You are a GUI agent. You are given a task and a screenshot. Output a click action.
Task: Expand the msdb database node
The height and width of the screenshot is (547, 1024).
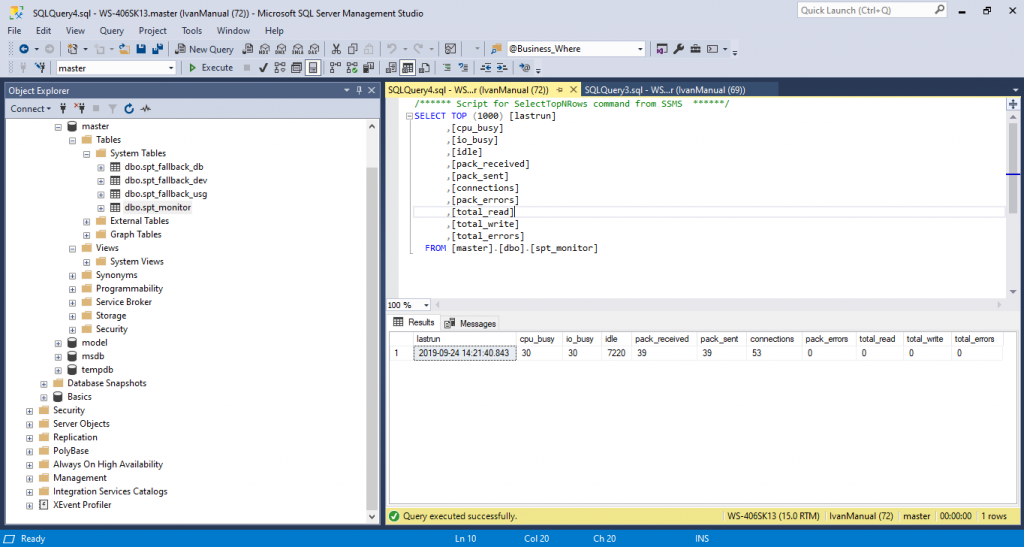pos(59,357)
